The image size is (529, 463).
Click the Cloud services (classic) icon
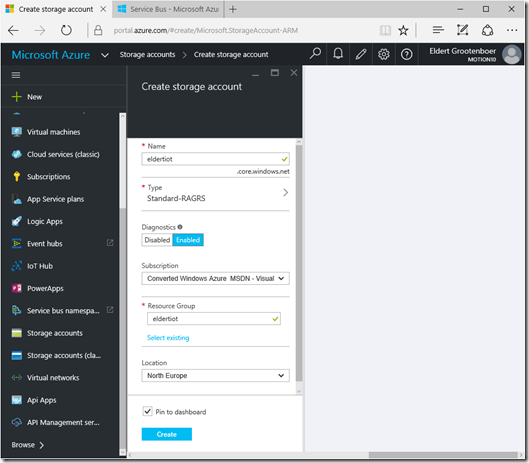pyautogui.click(x=17, y=154)
